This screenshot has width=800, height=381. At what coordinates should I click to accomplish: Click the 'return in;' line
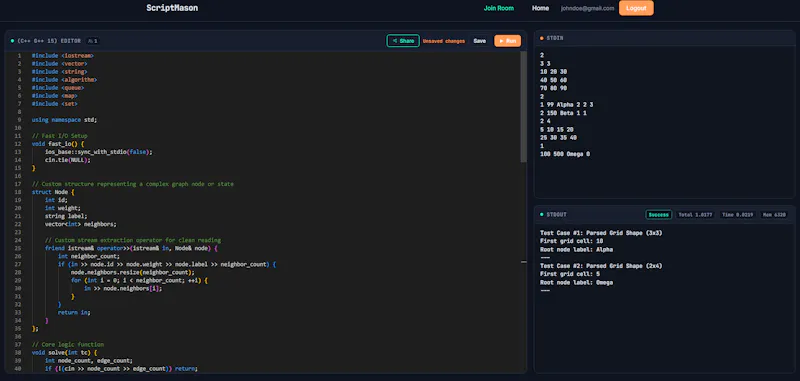pyautogui.click(x=74, y=312)
